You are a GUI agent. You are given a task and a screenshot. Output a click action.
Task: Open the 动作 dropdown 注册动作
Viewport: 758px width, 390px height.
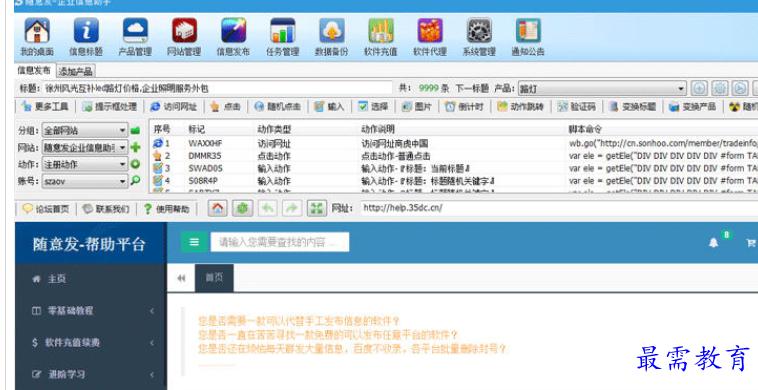tap(85, 164)
